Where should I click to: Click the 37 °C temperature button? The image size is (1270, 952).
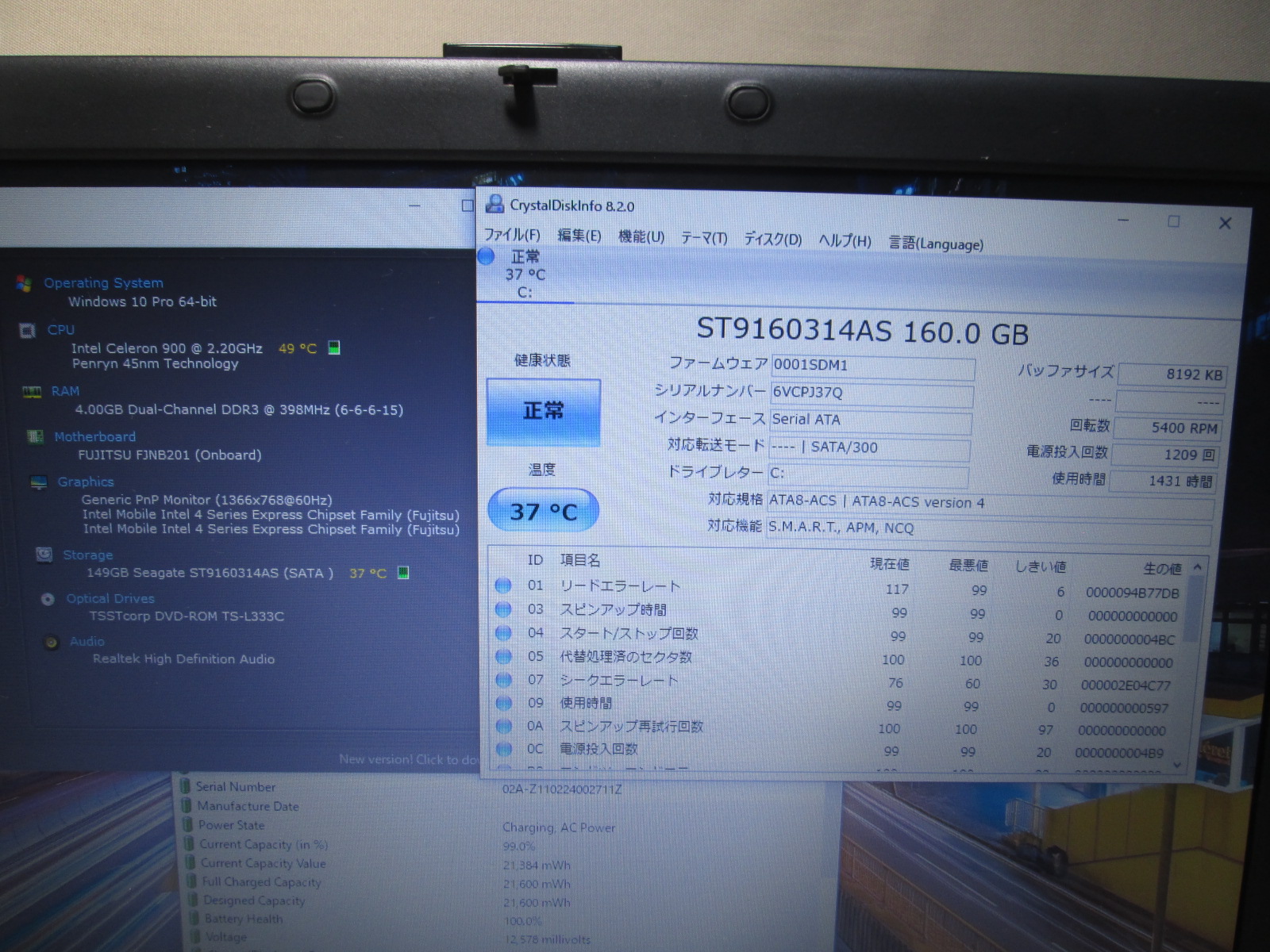[x=543, y=511]
